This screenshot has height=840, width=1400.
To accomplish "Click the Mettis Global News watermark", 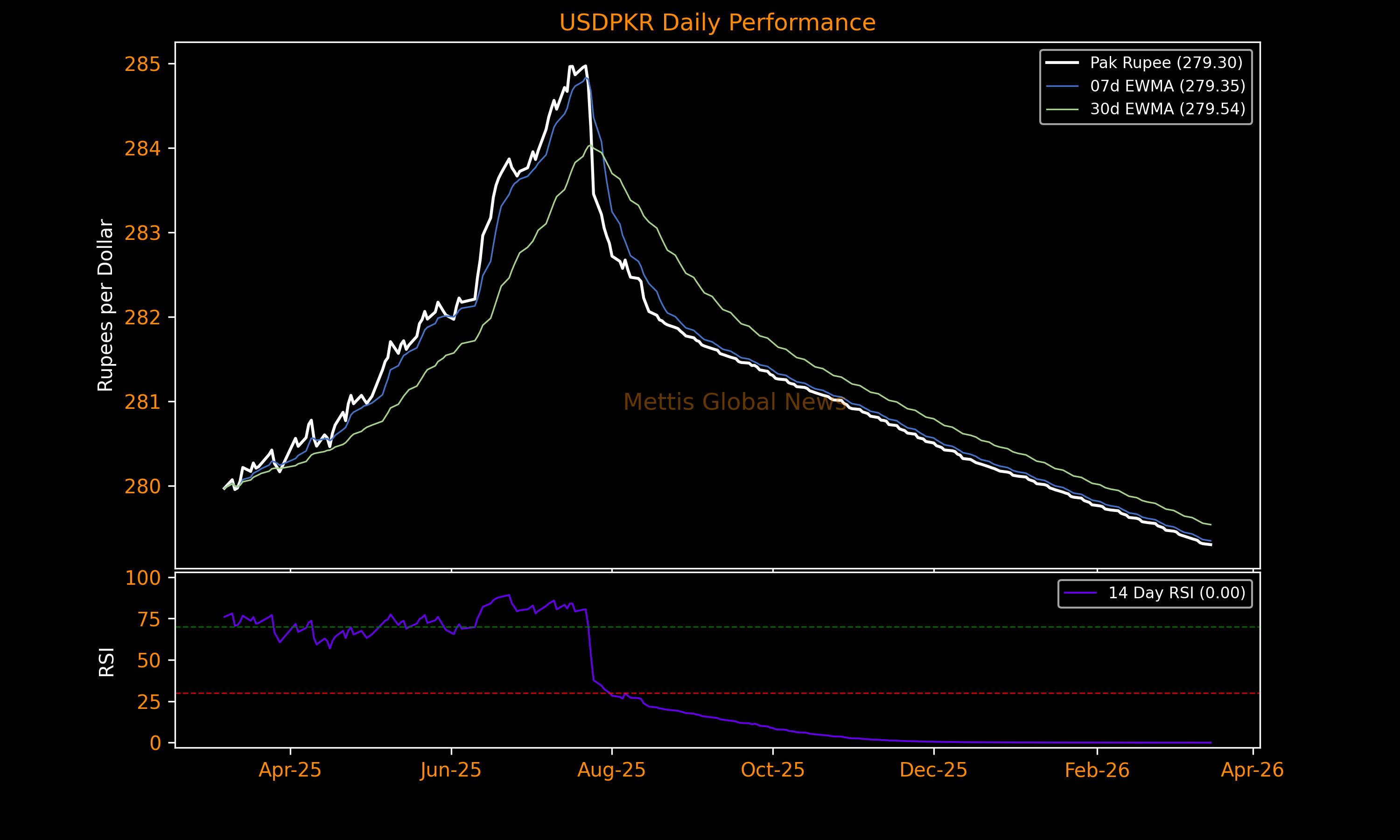I will [735, 402].
